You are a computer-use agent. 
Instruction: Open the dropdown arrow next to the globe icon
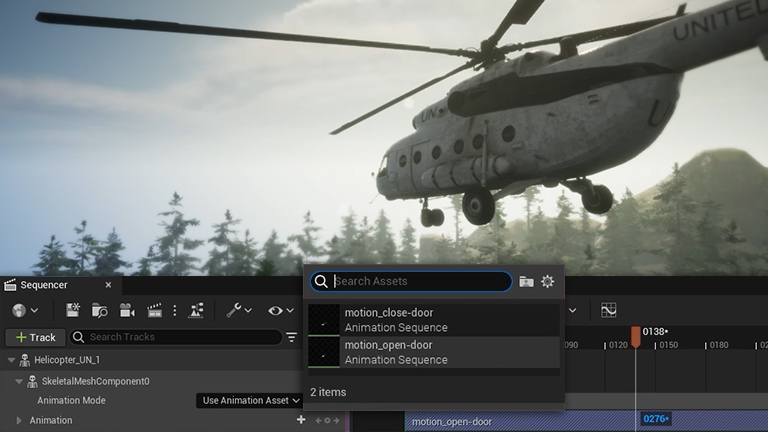(x=34, y=311)
